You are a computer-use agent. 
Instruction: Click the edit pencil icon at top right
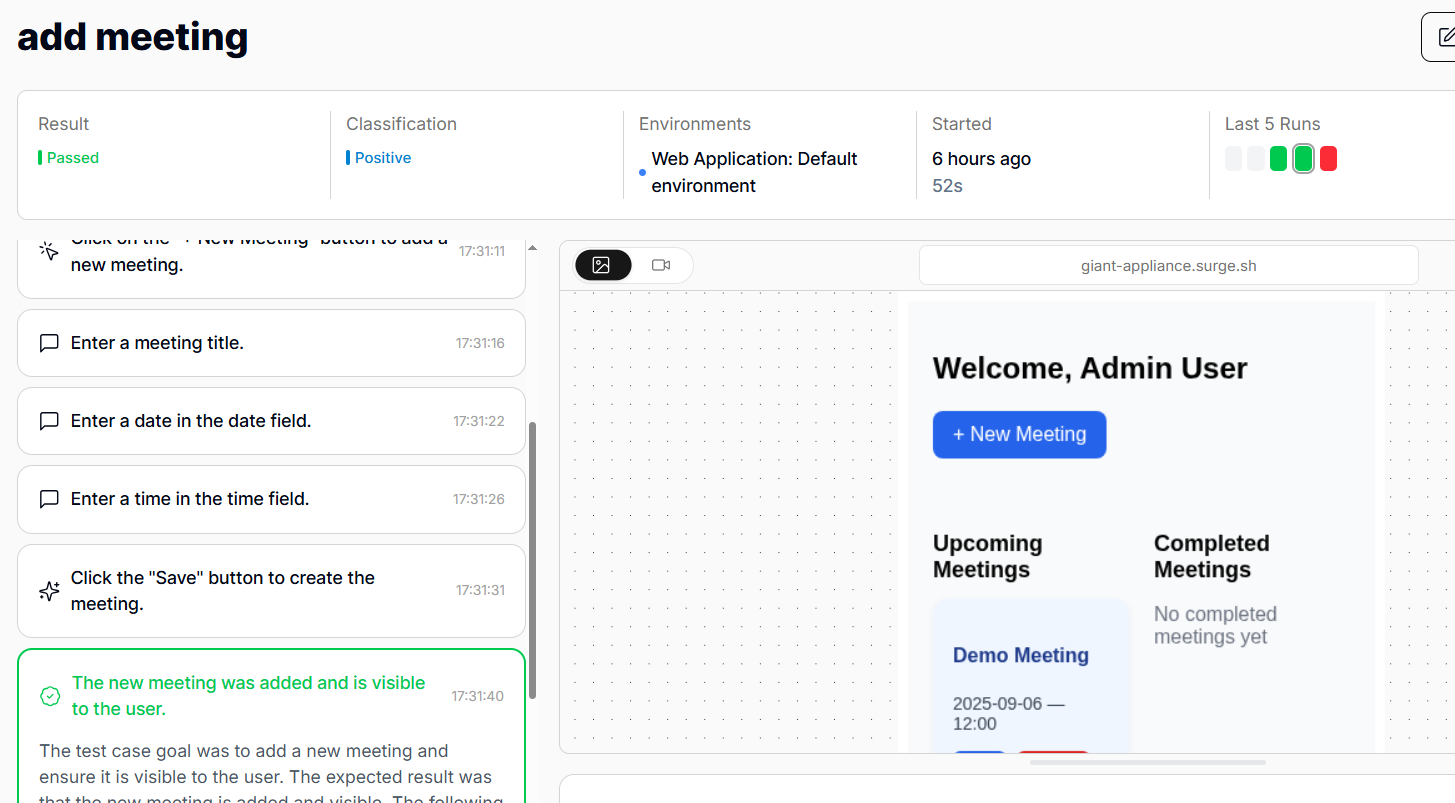[1444, 37]
